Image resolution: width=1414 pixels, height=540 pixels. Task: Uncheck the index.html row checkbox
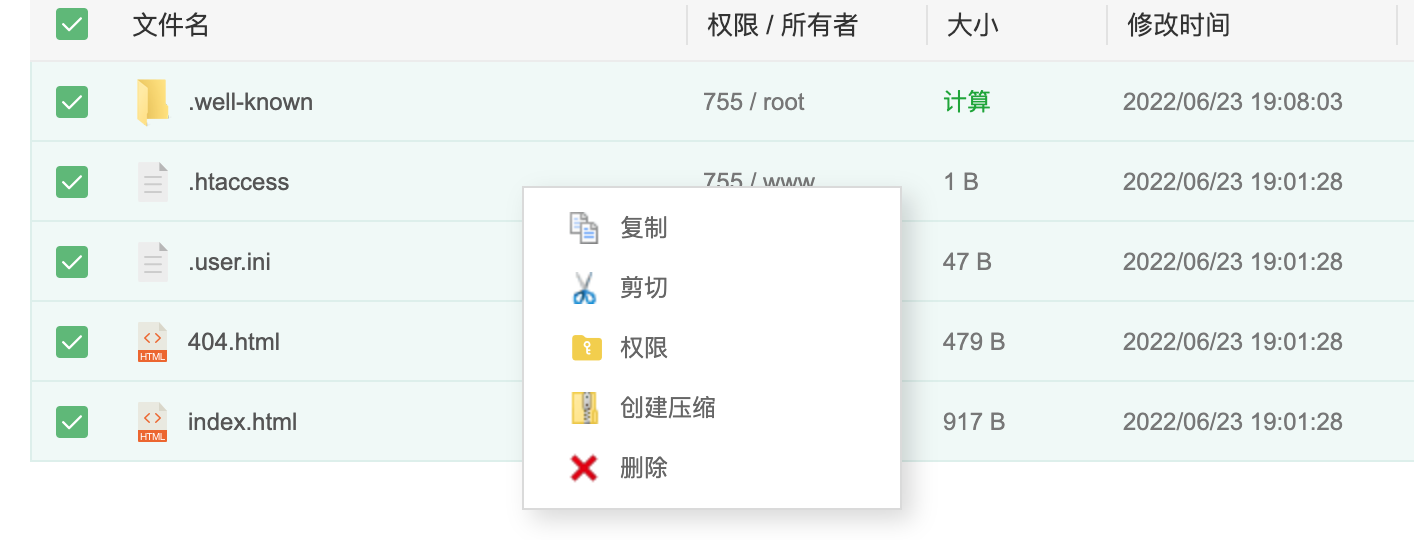(x=72, y=422)
